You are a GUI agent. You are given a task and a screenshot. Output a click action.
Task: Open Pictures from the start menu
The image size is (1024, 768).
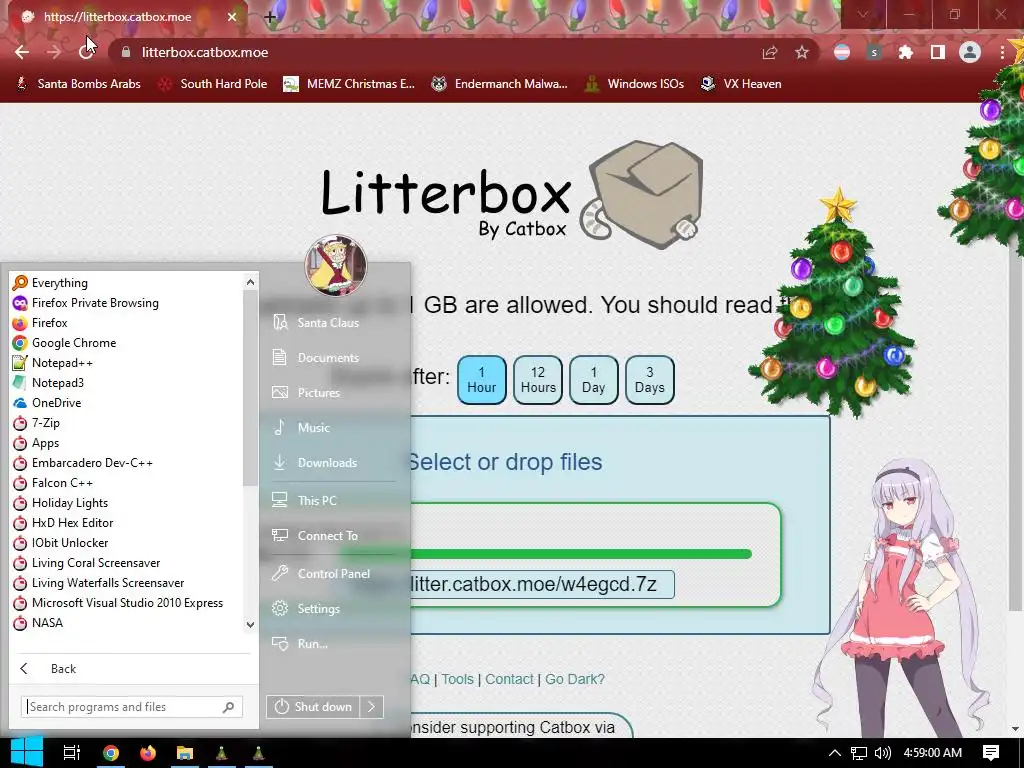(x=319, y=393)
